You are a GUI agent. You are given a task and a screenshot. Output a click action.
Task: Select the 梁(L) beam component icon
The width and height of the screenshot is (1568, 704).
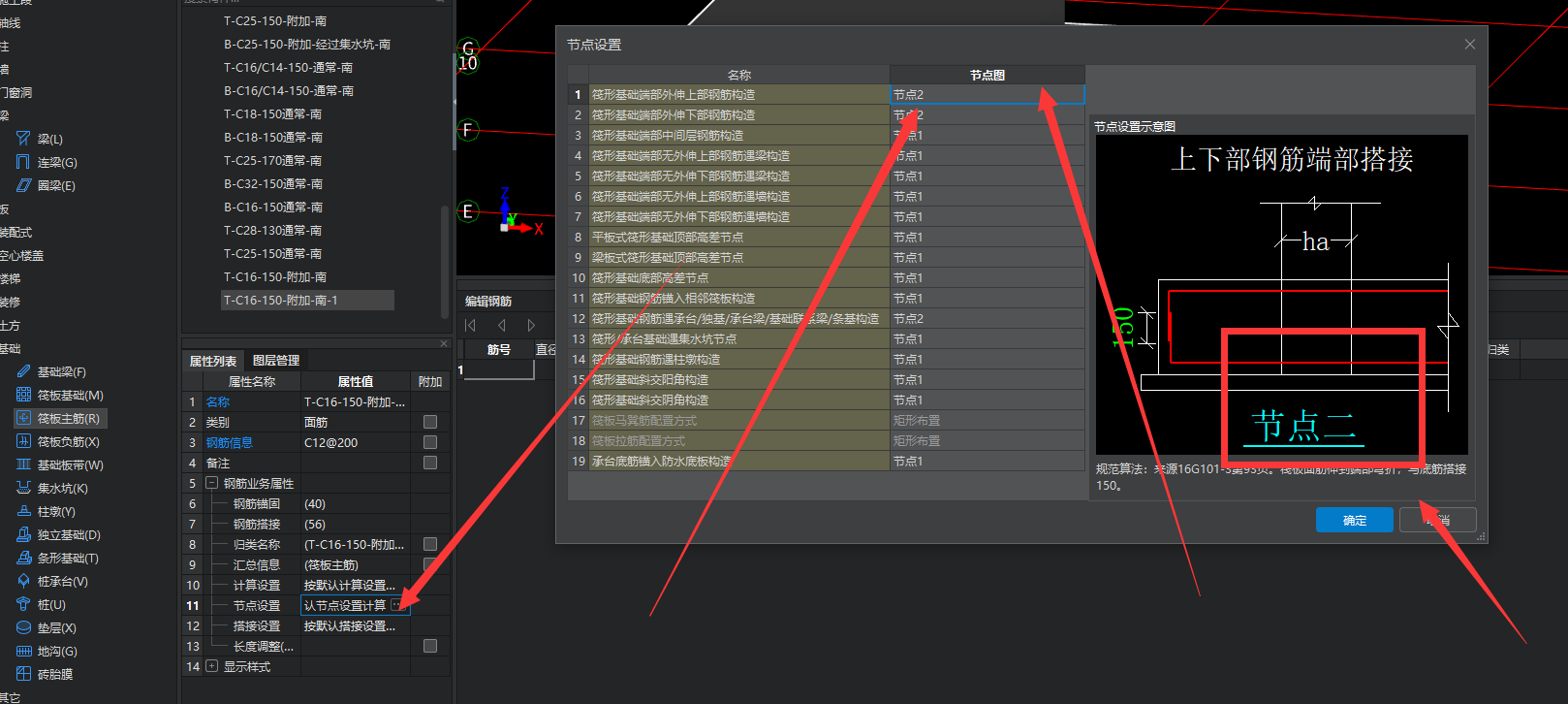[x=23, y=139]
